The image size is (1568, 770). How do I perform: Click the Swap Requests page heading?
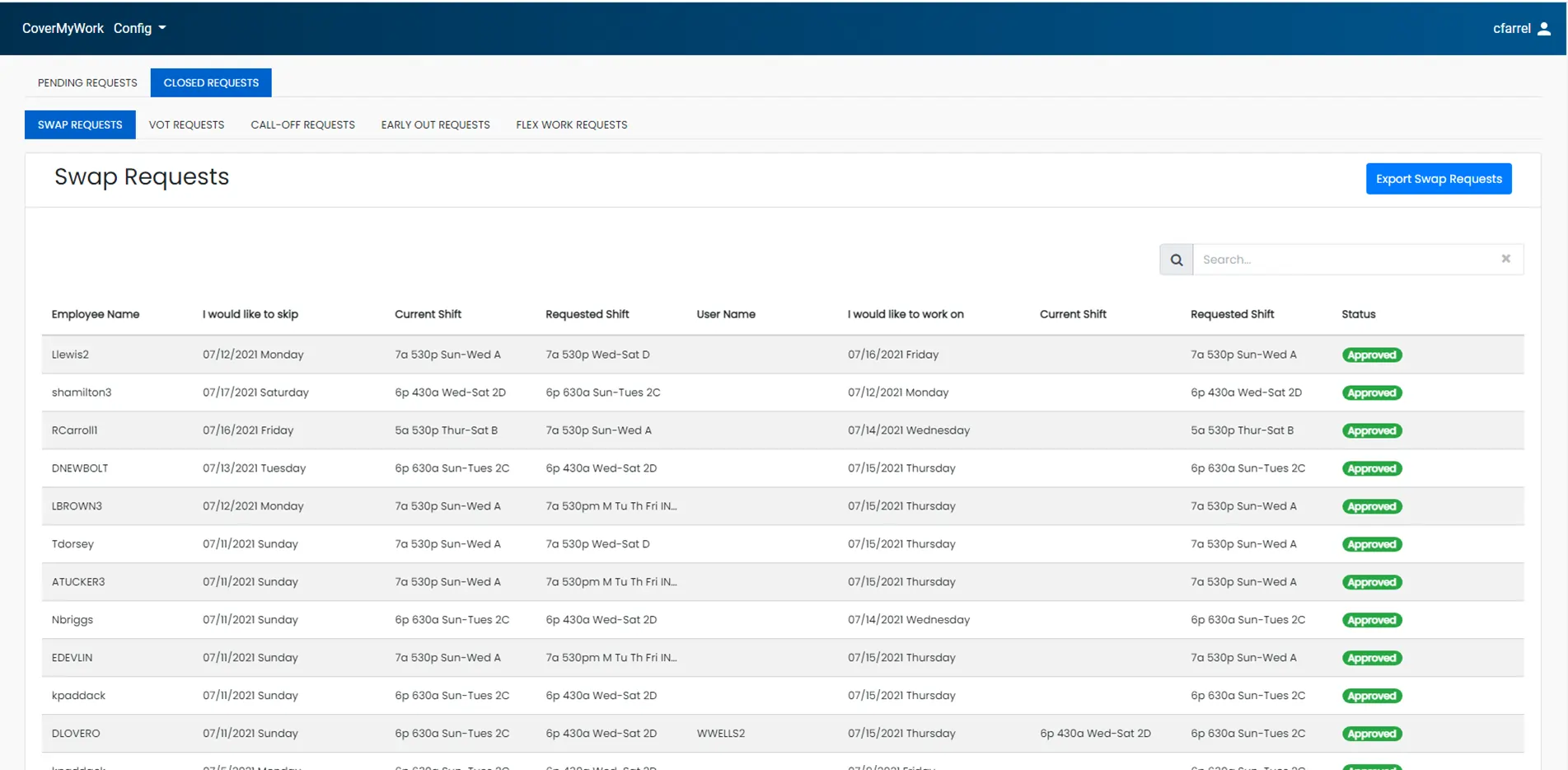142,177
